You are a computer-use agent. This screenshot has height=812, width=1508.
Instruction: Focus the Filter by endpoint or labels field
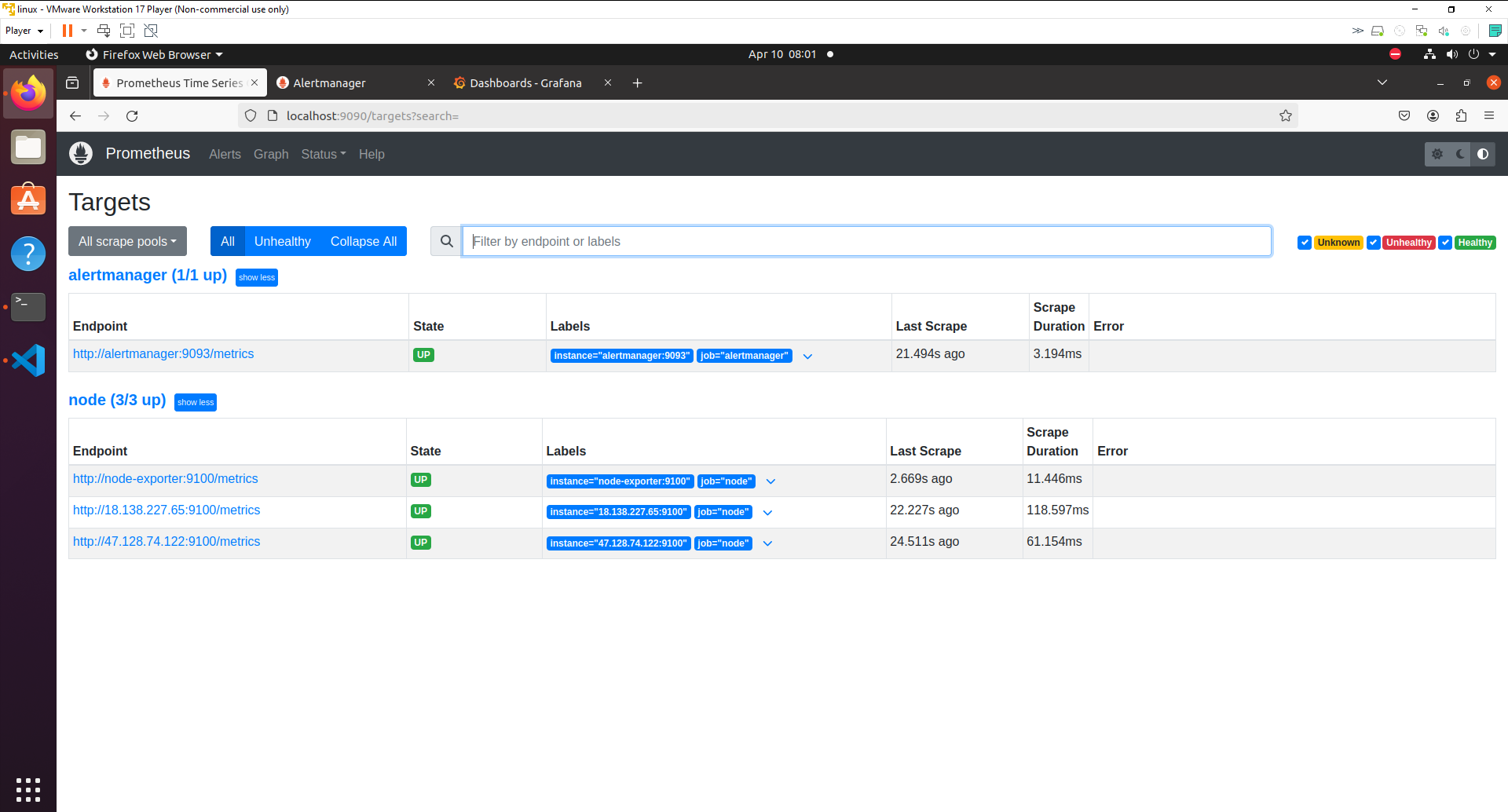click(x=866, y=241)
